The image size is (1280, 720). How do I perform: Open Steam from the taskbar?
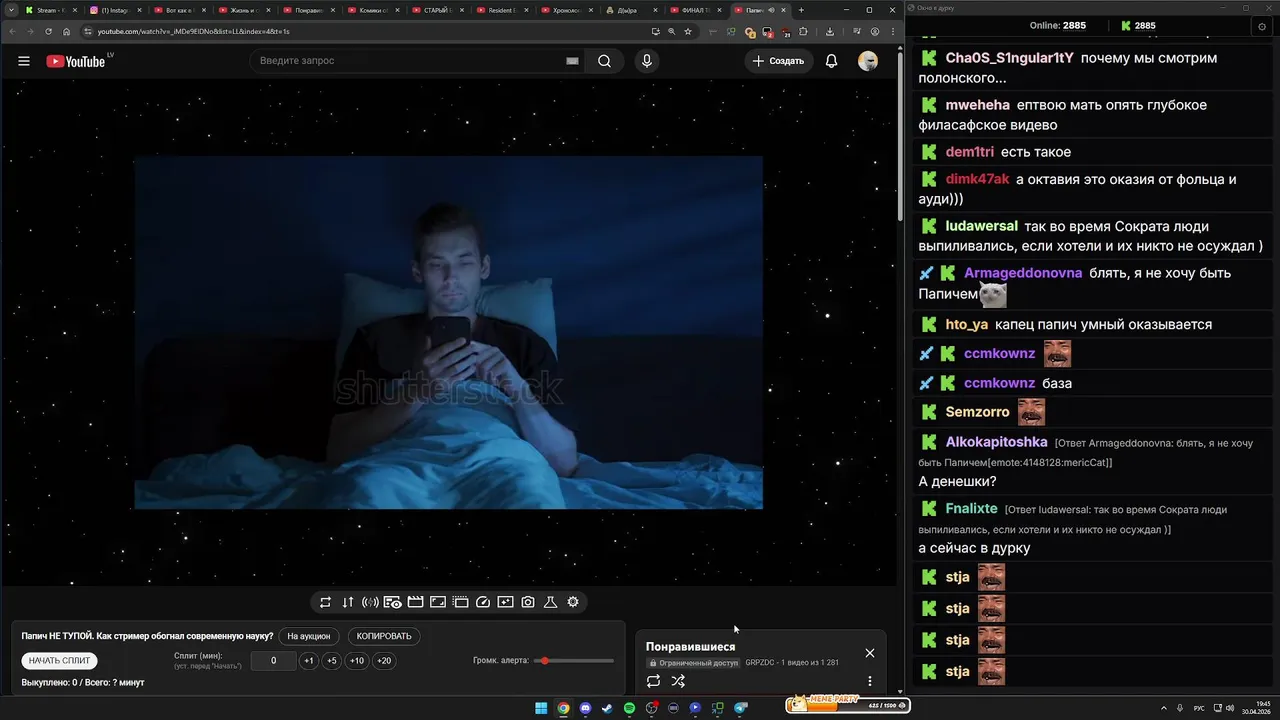pos(607,708)
